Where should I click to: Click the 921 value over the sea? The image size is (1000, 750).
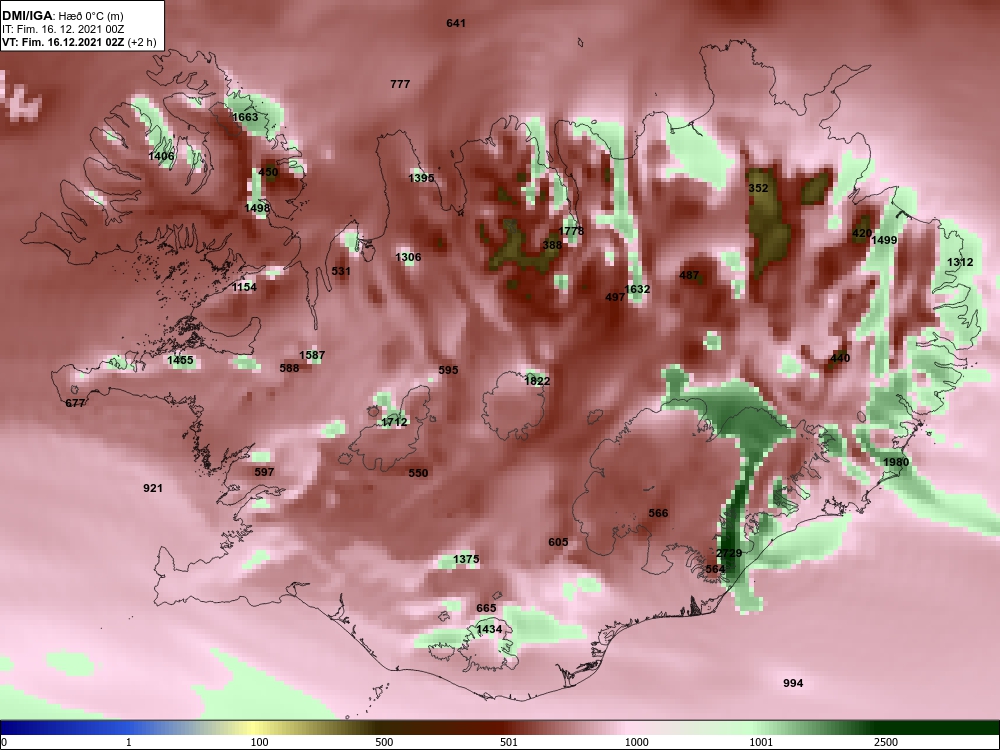(x=152, y=489)
